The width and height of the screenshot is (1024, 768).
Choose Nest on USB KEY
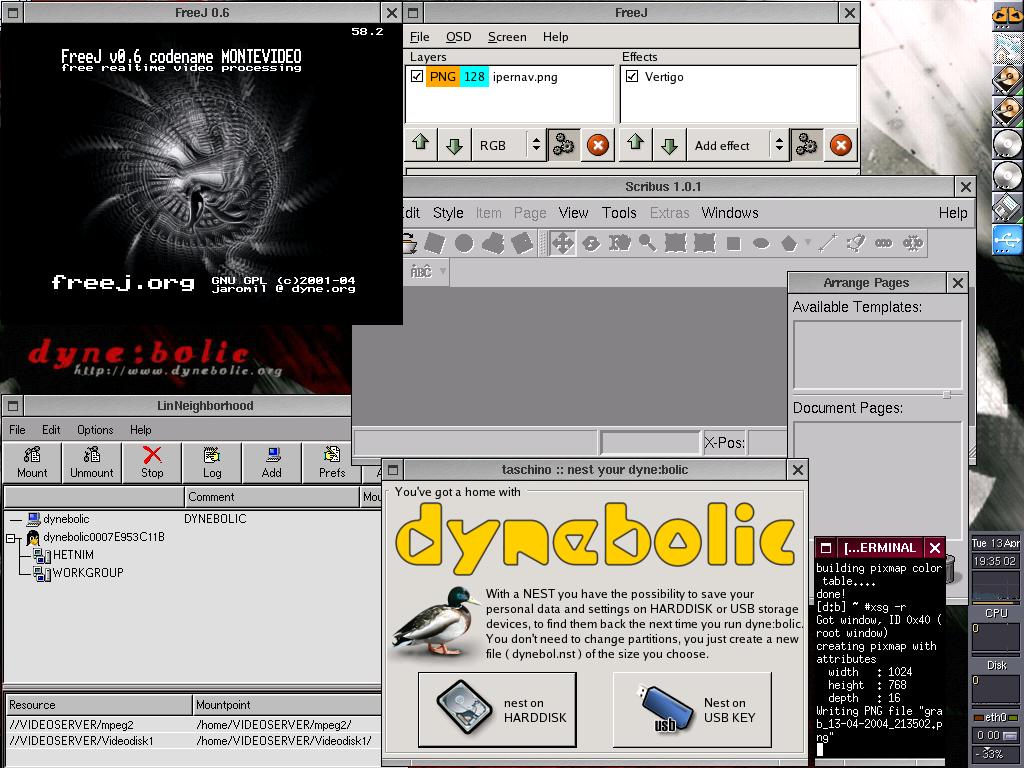click(x=692, y=709)
